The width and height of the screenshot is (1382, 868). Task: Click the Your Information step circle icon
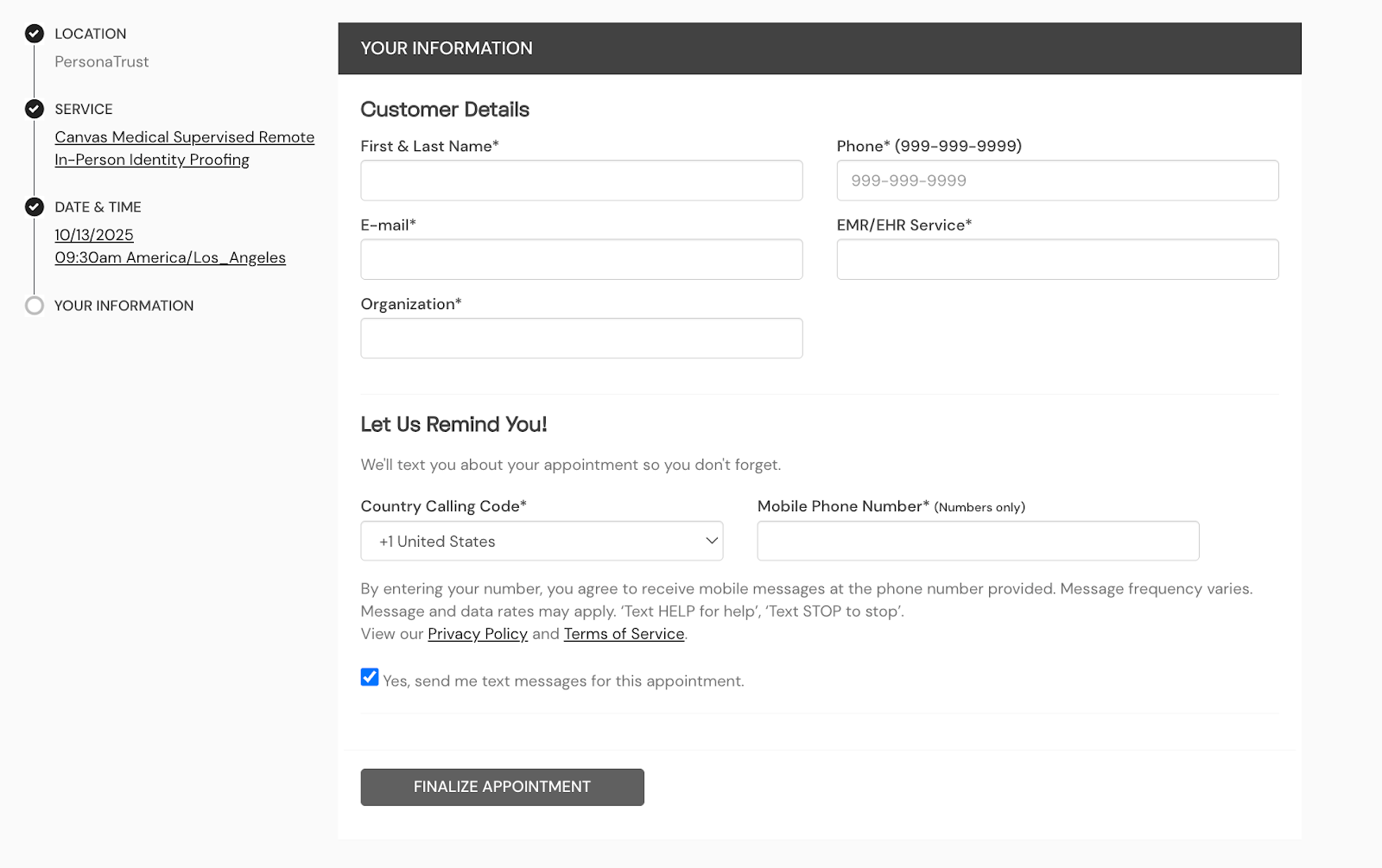coord(35,306)
